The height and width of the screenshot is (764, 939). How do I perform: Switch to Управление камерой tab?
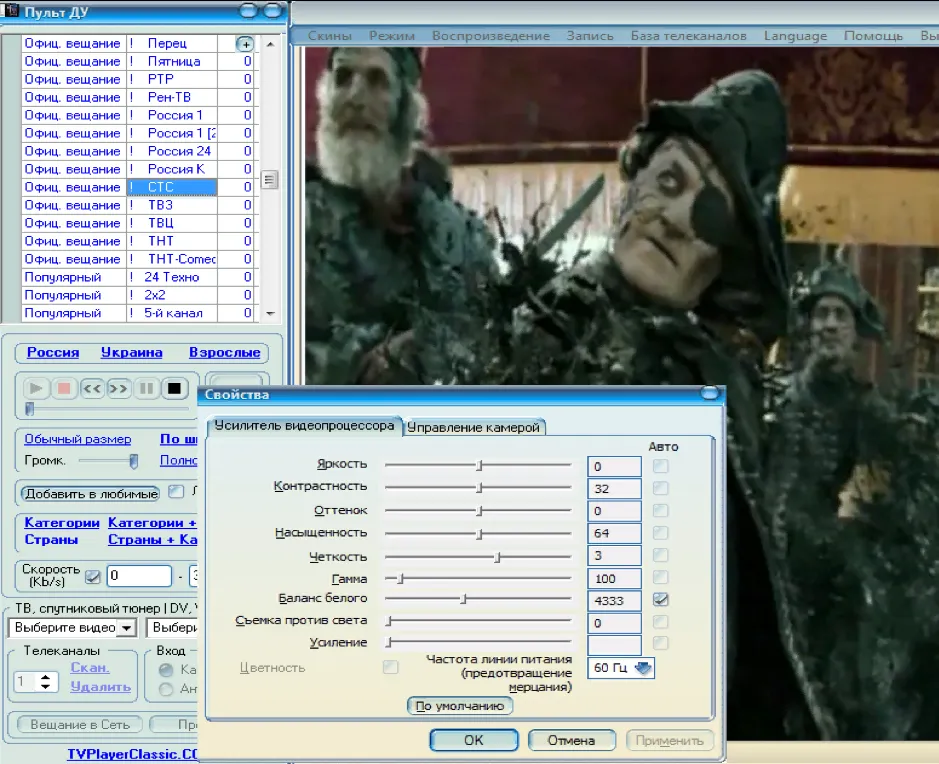[474, 428]
